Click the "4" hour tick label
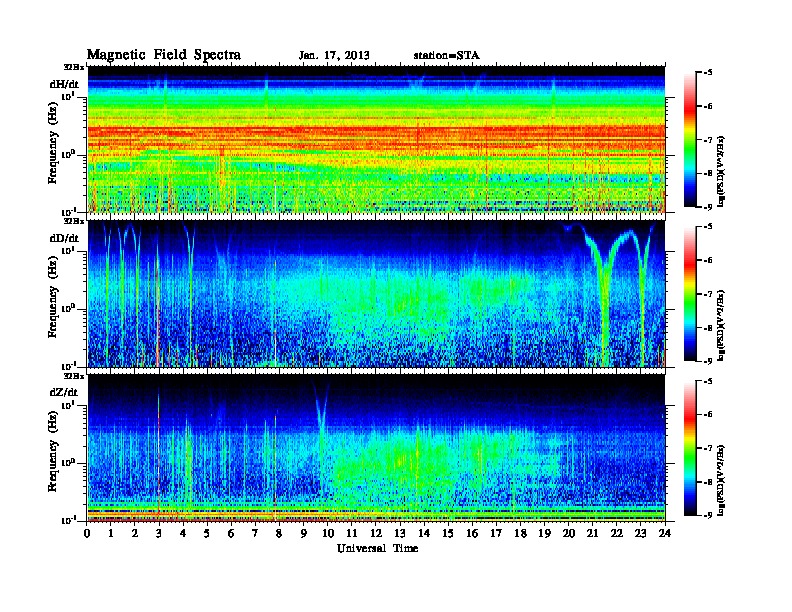 [183, 533]
